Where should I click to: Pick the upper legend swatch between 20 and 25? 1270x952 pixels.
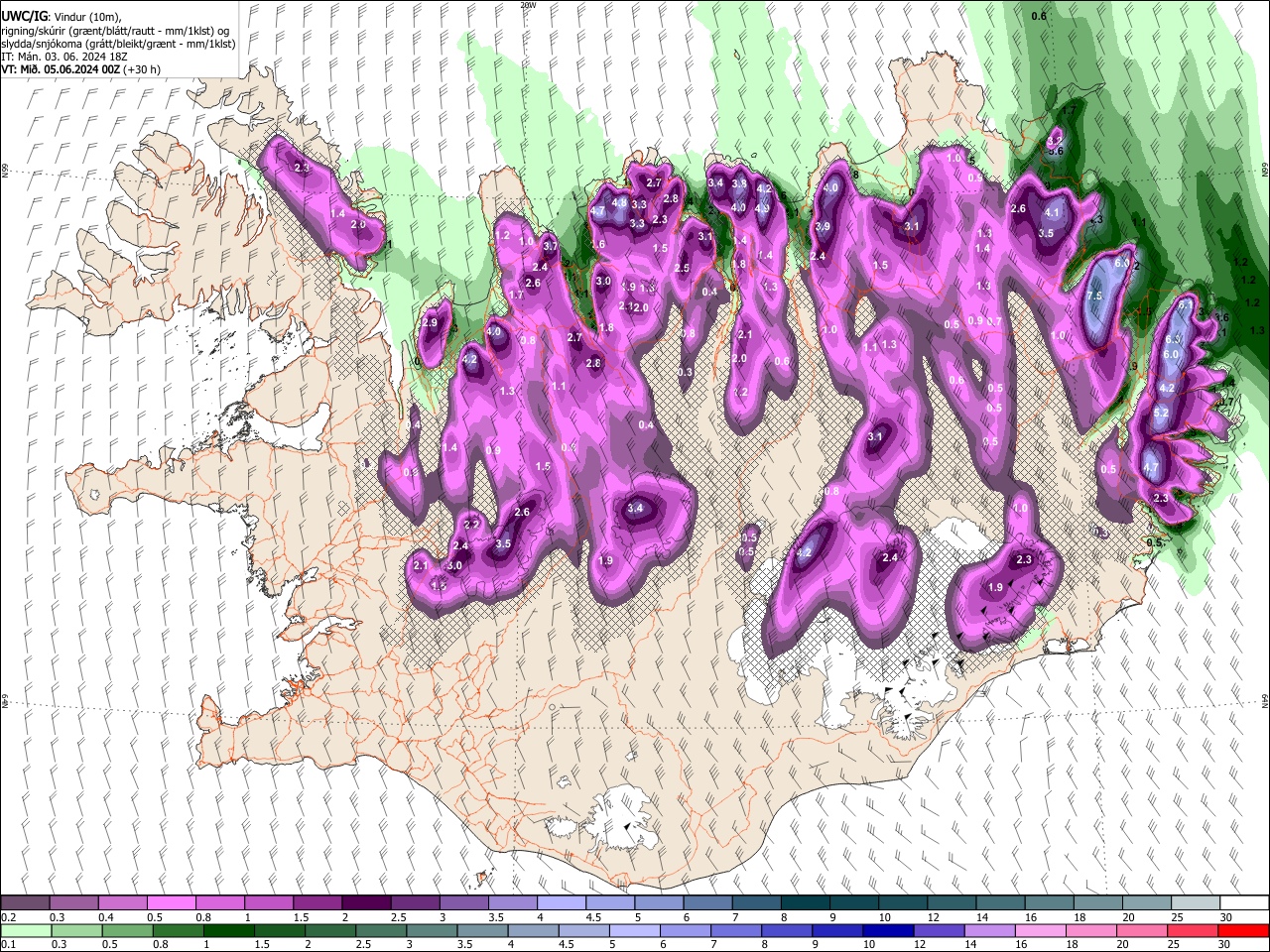click(x=1146, y=903)
